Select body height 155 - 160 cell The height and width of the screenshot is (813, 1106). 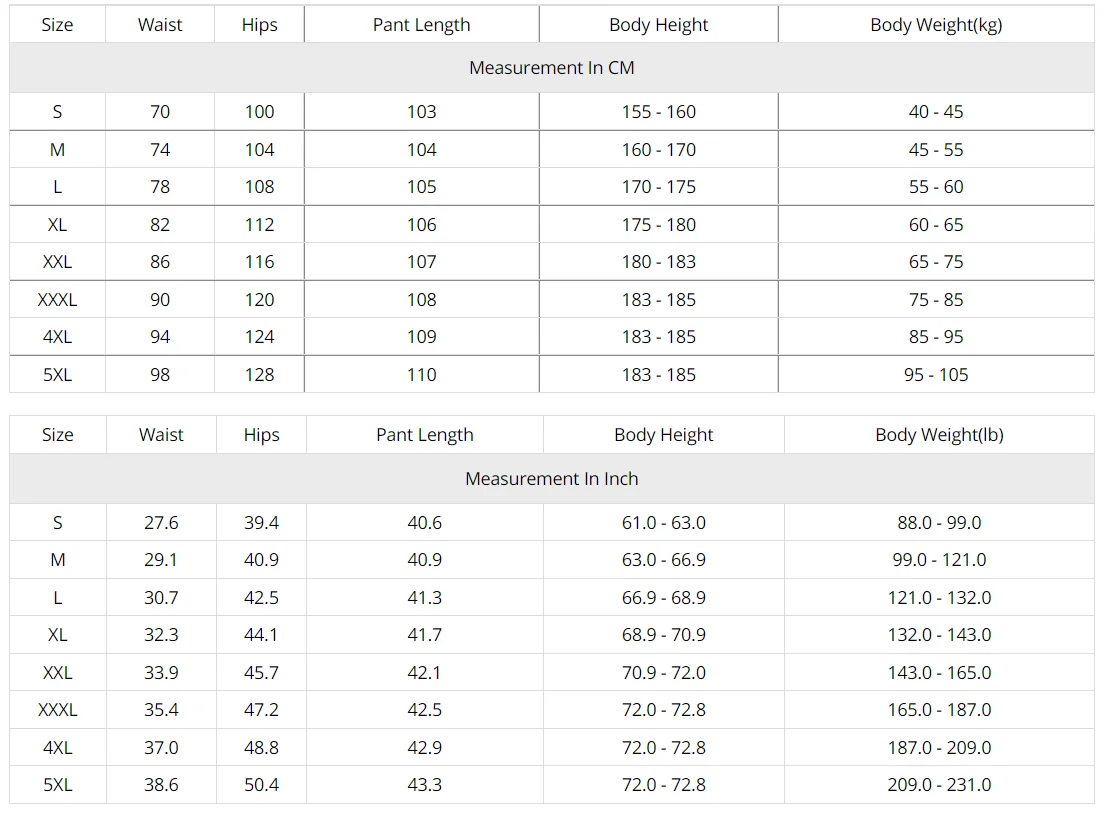click(x=659, y=111)
